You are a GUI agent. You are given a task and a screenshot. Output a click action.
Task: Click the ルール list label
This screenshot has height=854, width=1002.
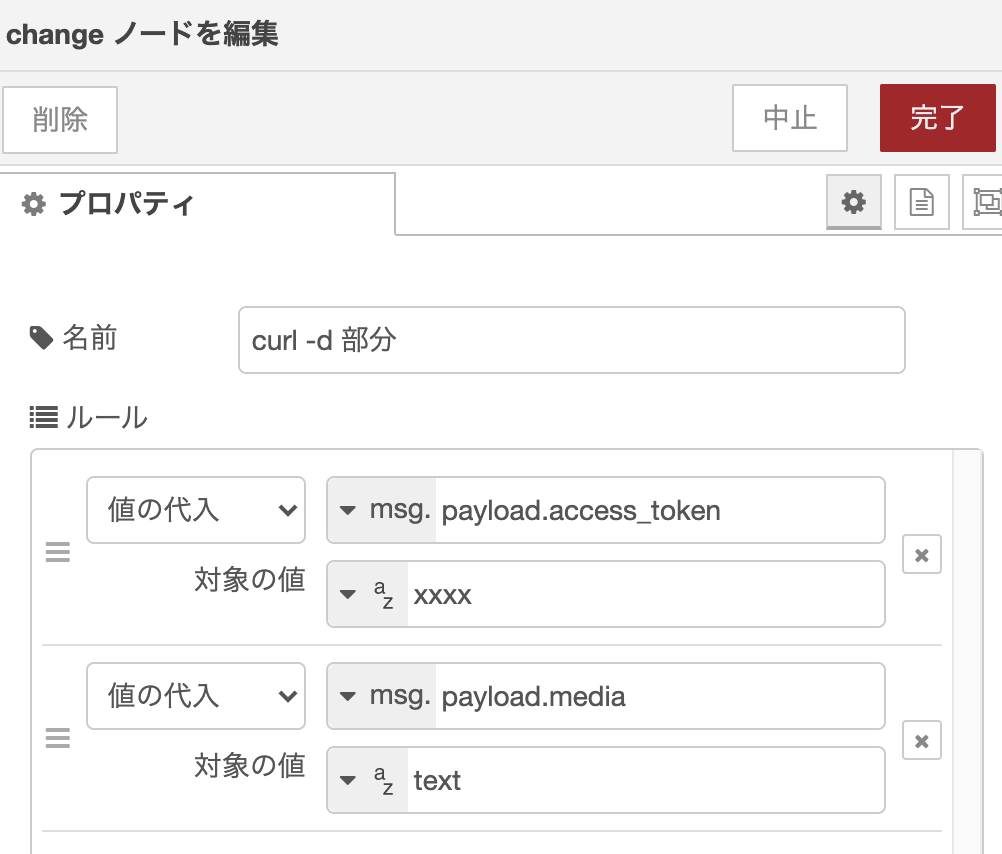[89, 417]
